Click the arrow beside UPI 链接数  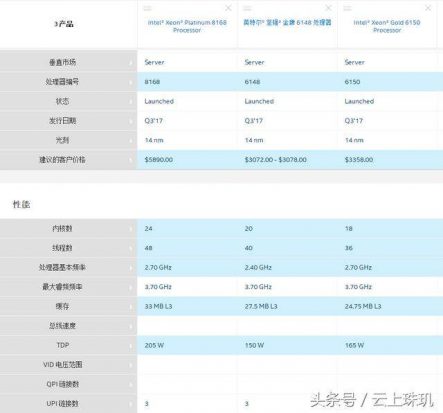131,404
